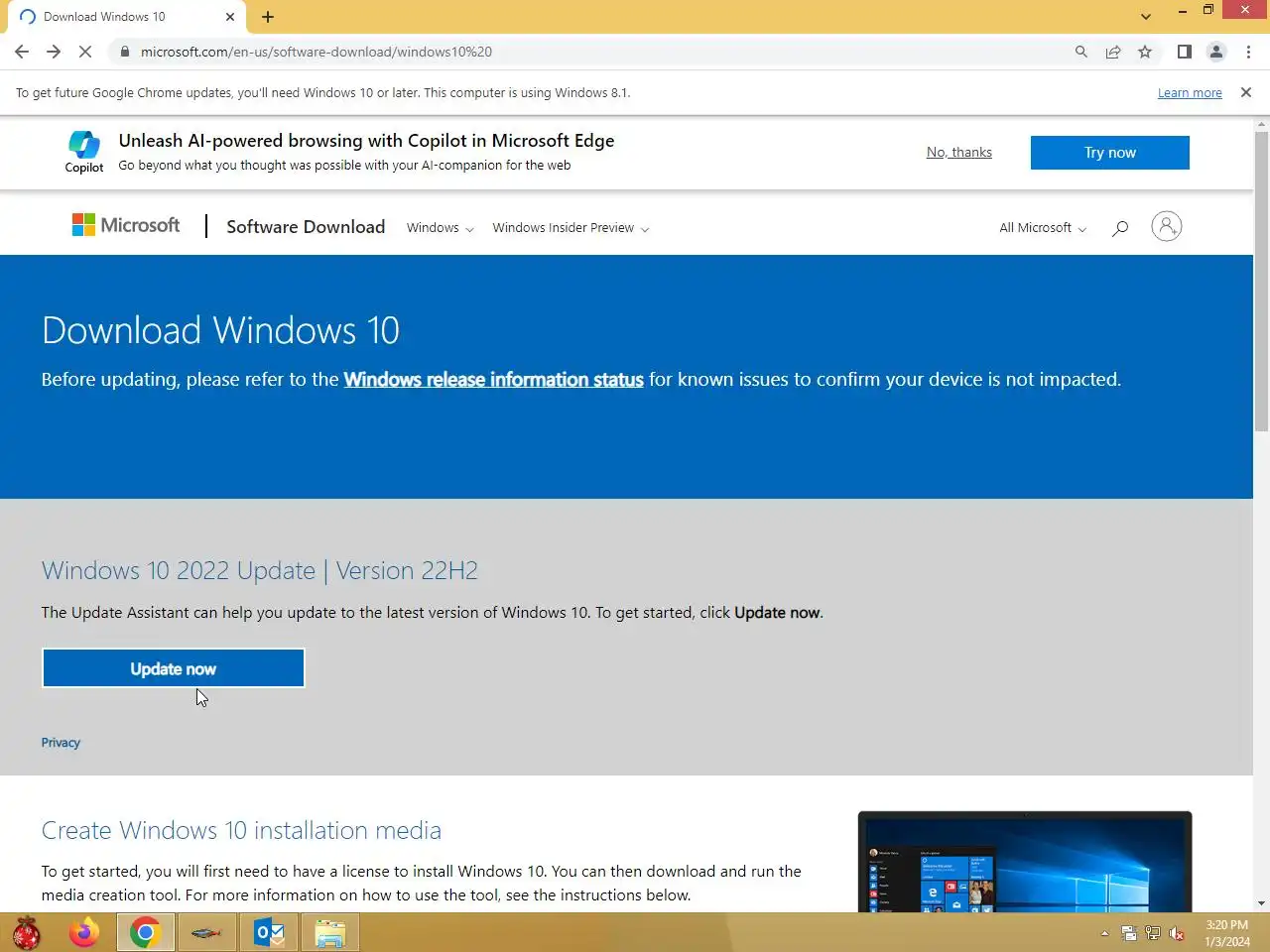Click the Windows 10 2022 Update heading

click(260, 570)
